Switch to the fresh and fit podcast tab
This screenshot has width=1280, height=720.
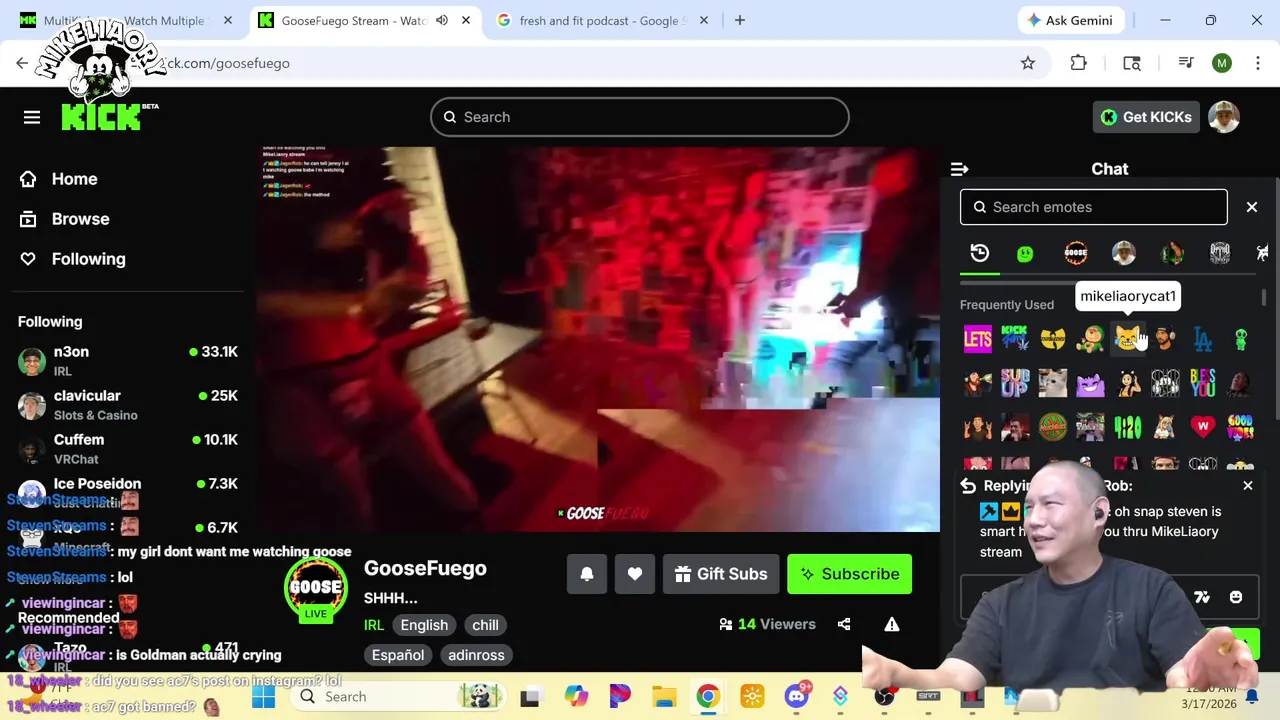604,20
